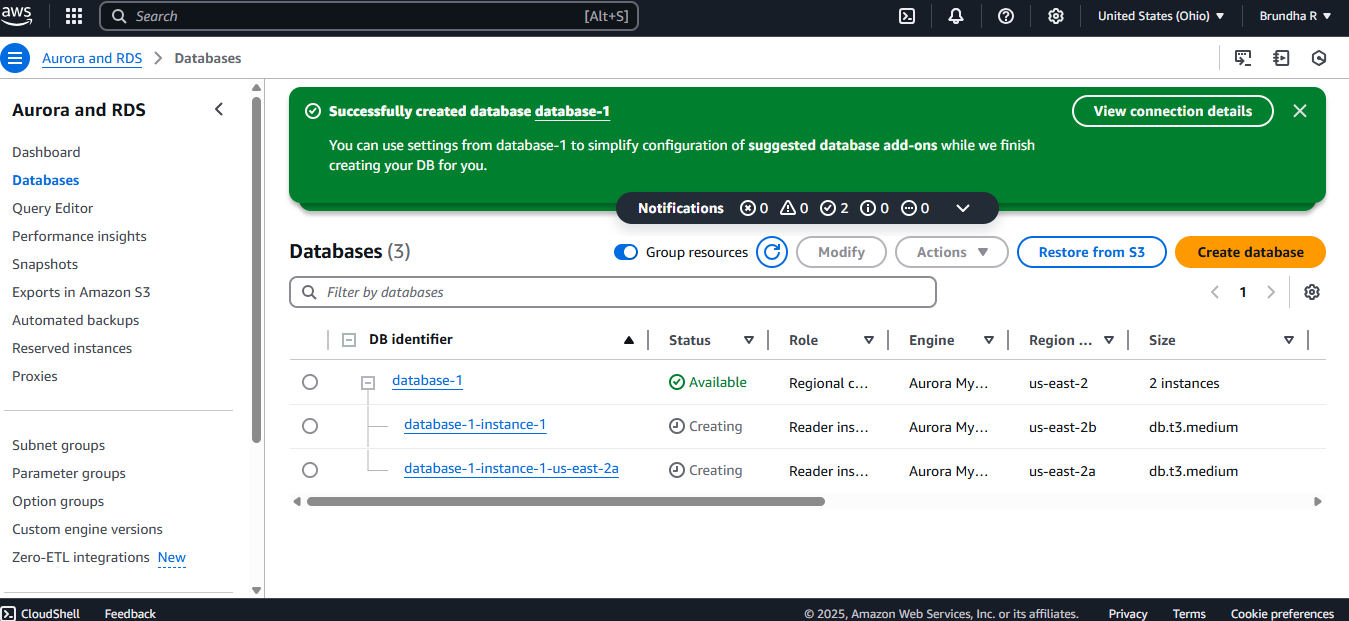Image resolution: width=1349 pixels, height=621 pixels.
Task: Collapse the Aurora and RDS side panel
Action: [x=219, y=110]
